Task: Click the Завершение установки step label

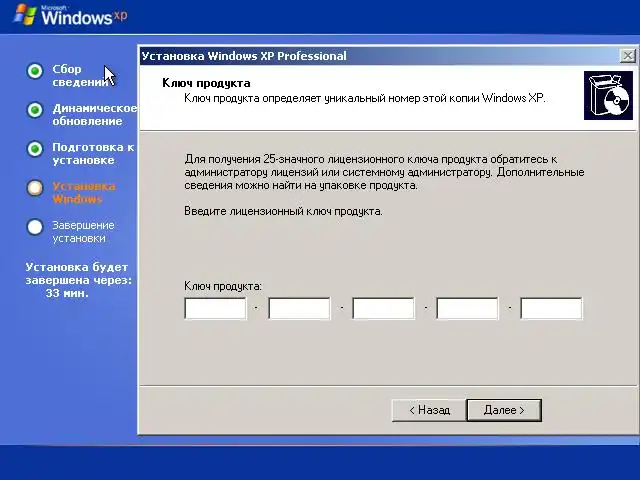Action: [x=83, y=231]
